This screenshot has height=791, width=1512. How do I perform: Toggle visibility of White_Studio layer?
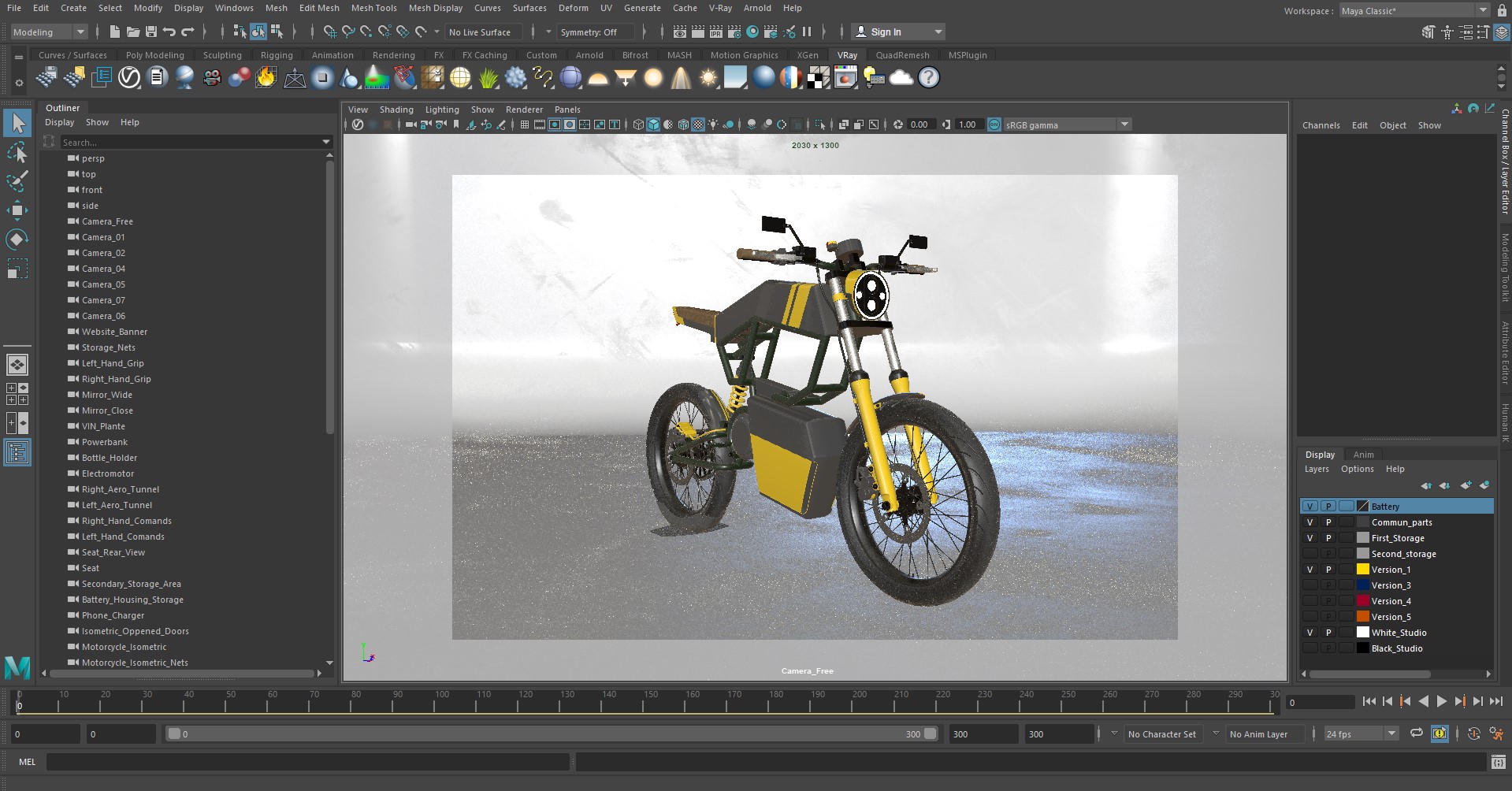pyautogui.click(x=1310, y=633)
